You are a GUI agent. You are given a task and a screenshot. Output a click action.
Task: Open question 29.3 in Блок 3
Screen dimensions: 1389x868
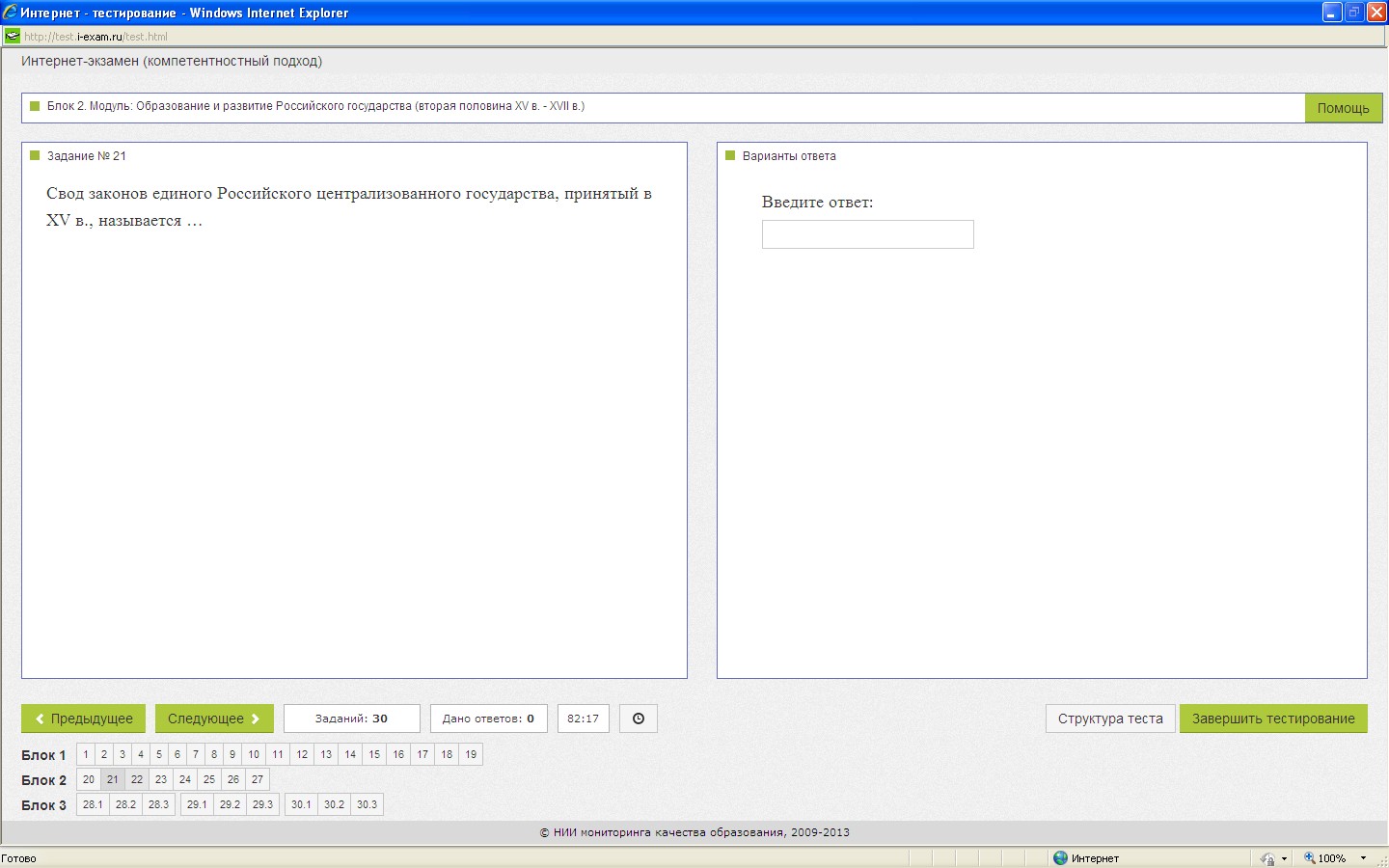click(262, 804)
